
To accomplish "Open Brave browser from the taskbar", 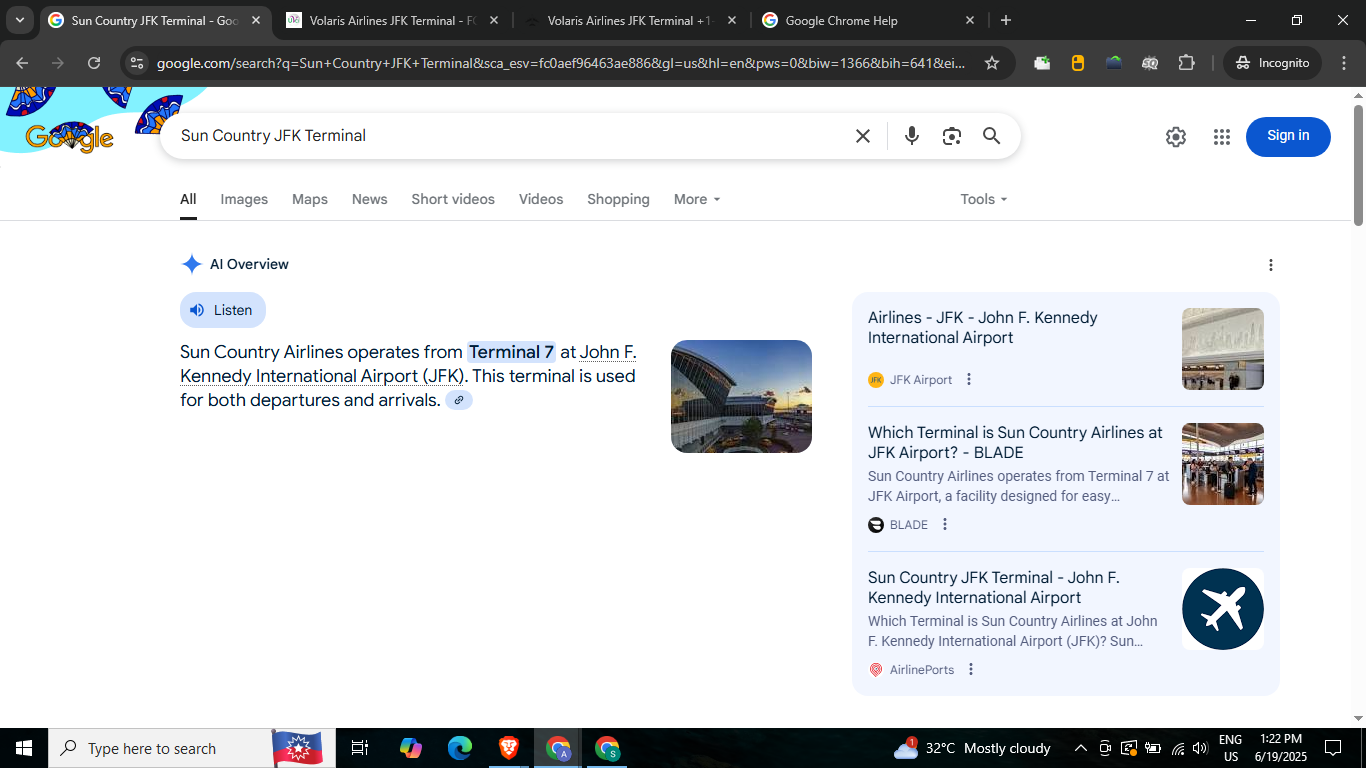I will pyautogui.click(x=509, y=748).
